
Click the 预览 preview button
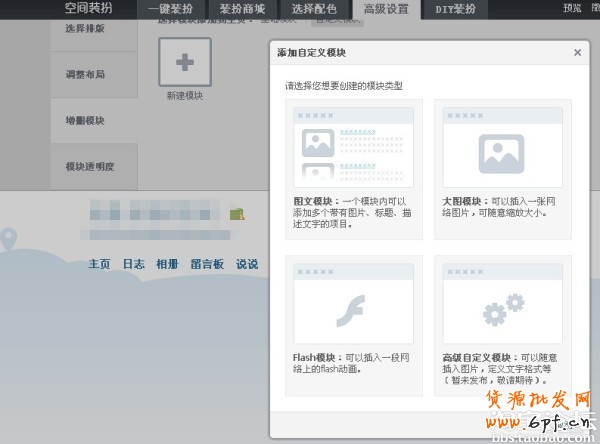coord(572,8)
